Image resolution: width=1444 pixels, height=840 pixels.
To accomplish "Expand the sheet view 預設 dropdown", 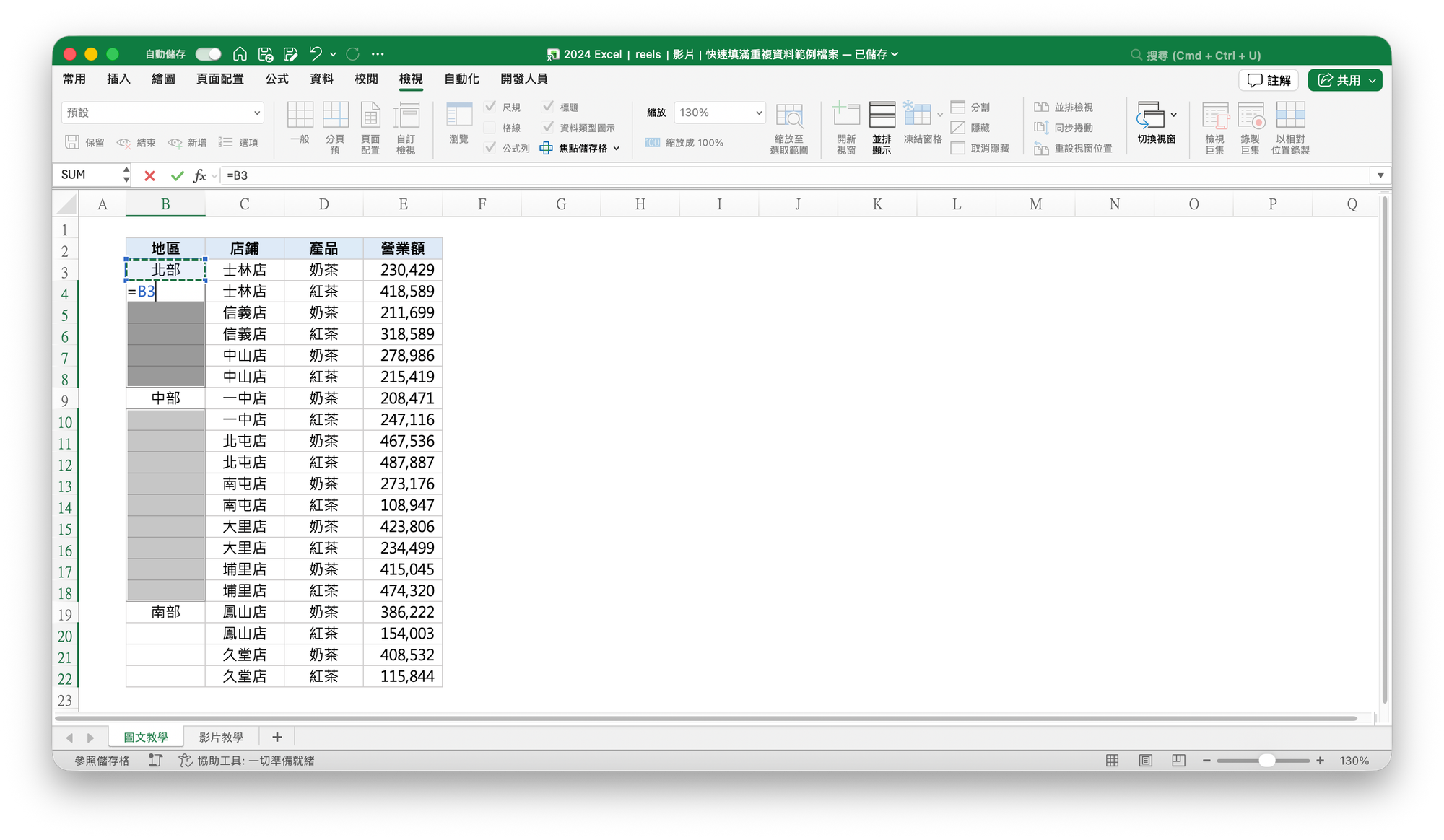I will pyautogui.click(x=256, y=113).
